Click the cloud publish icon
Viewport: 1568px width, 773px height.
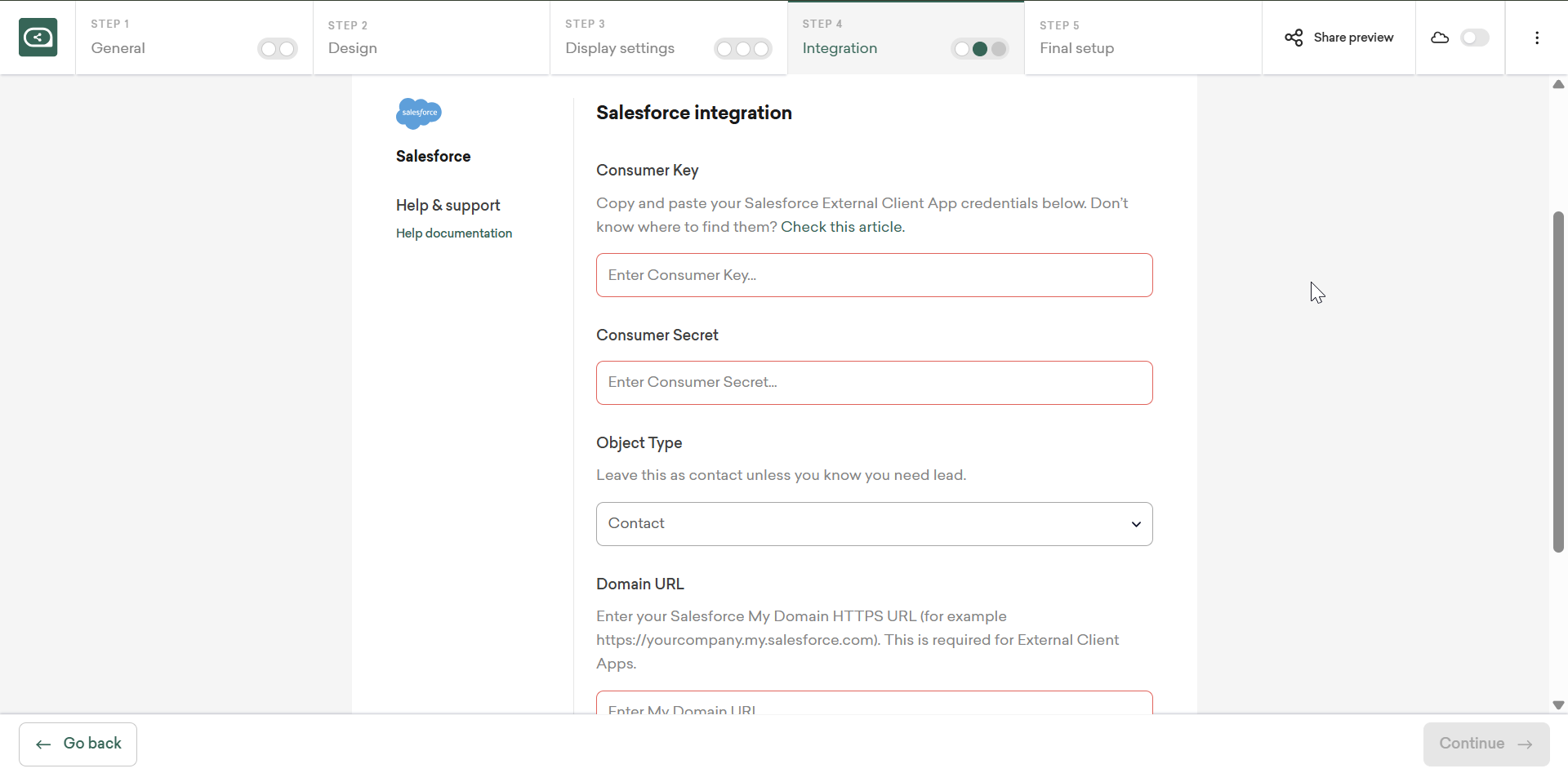[1440, 38]
